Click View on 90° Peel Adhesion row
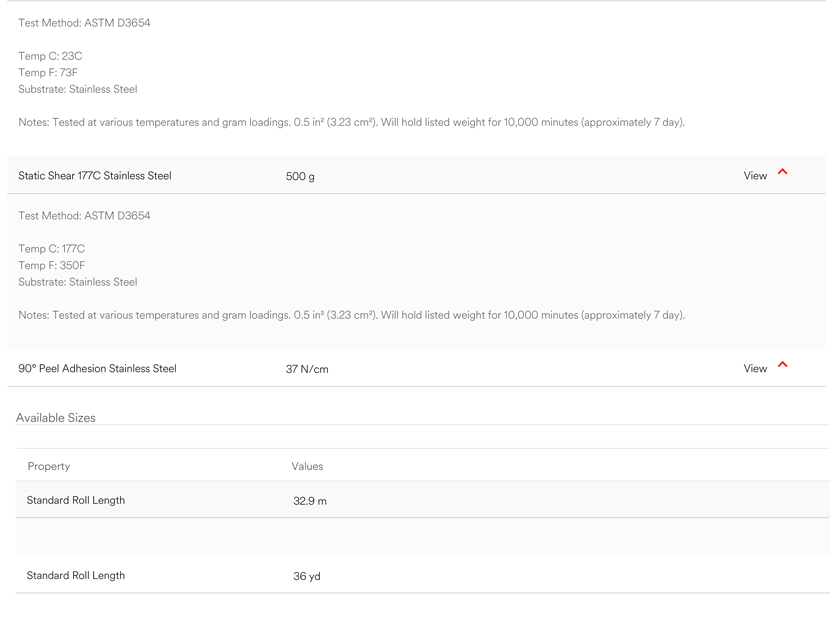The image size is (830, 626). coord(755,368)
